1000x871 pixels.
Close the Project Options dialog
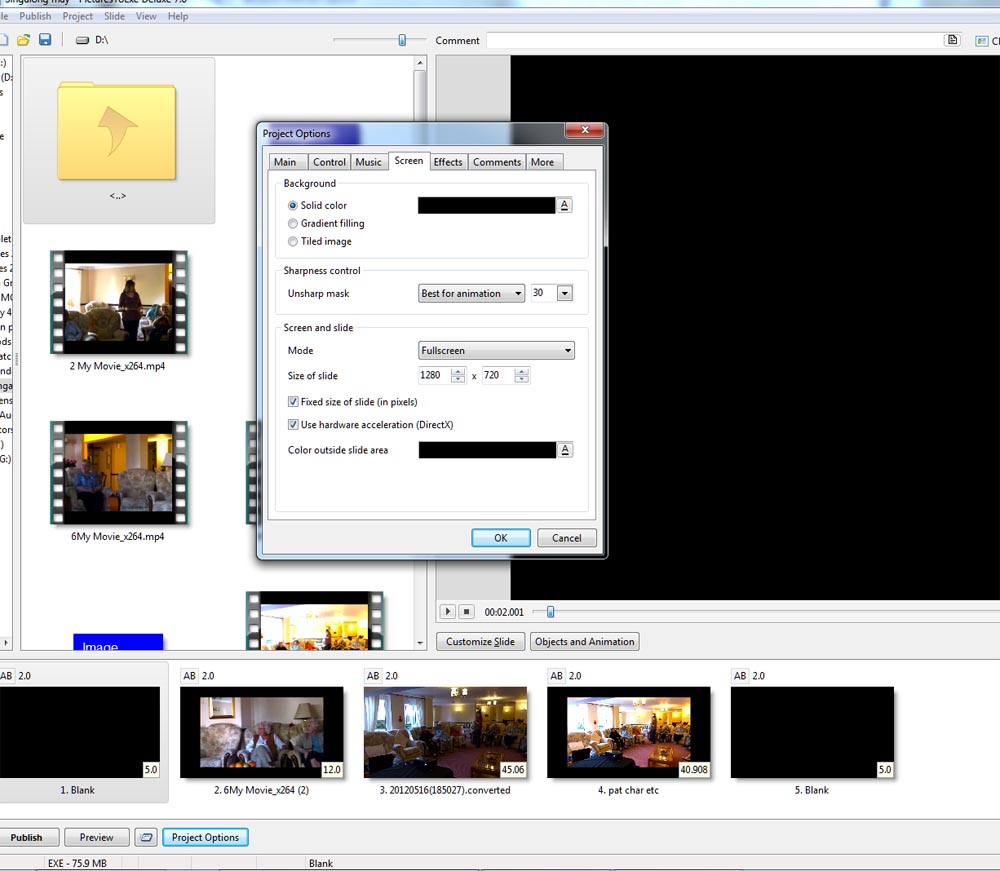point(584,130)
